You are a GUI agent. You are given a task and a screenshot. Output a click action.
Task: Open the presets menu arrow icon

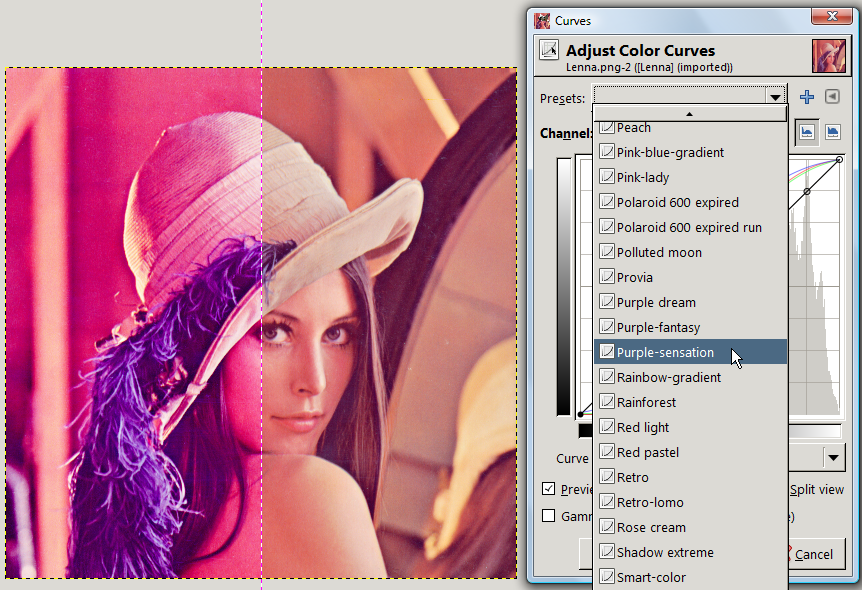click(832, 97)
